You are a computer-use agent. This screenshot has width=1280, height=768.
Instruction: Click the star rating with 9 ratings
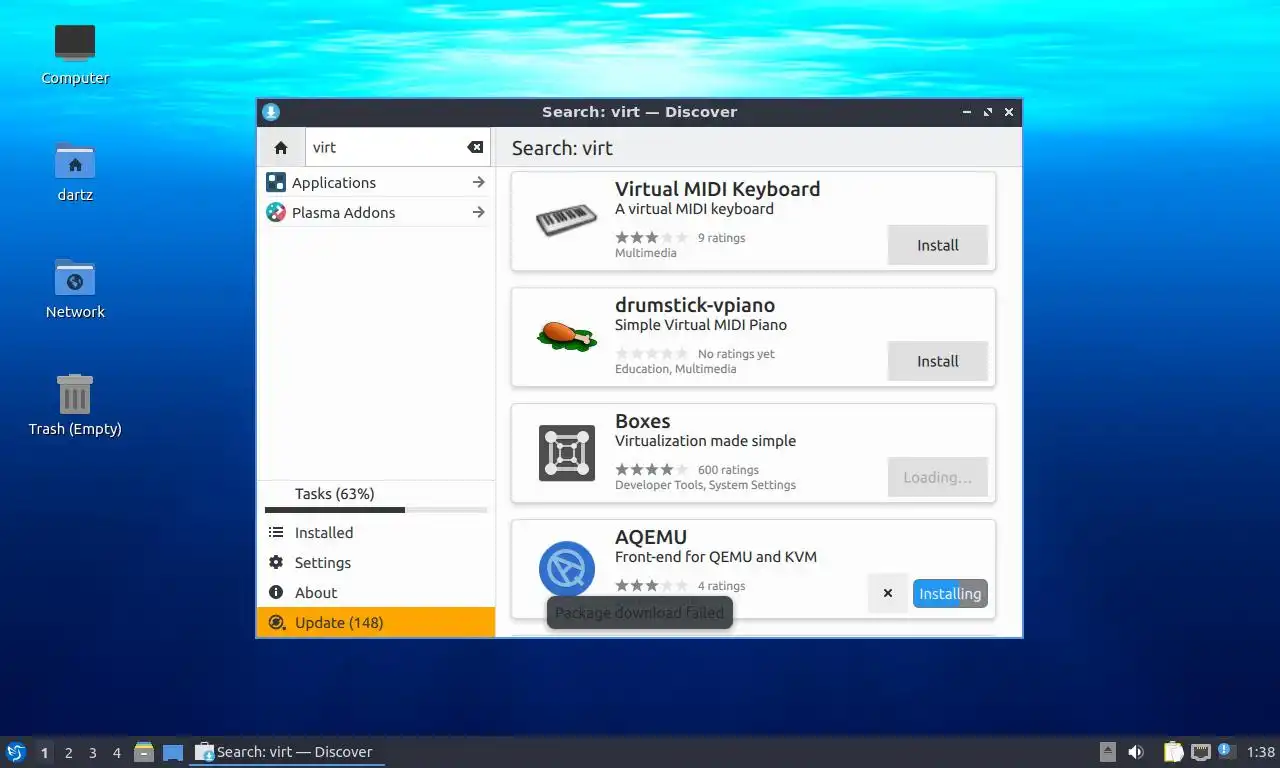(x=652, y=238)
